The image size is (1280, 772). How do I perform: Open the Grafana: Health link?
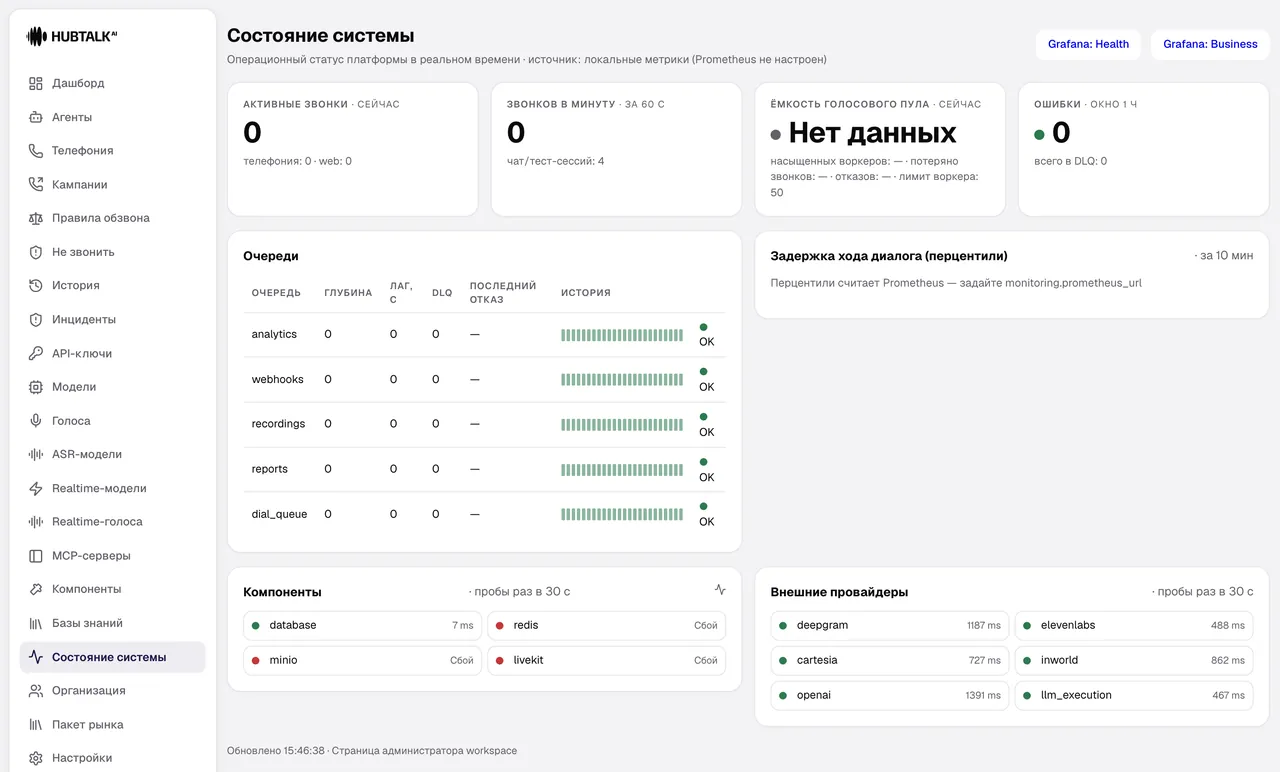[1088, 44]
